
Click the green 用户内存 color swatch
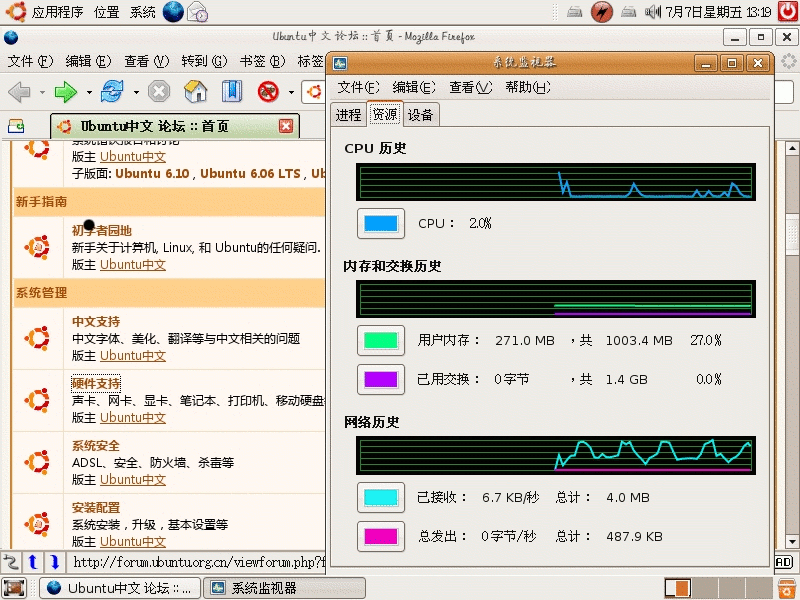point(381,340)
